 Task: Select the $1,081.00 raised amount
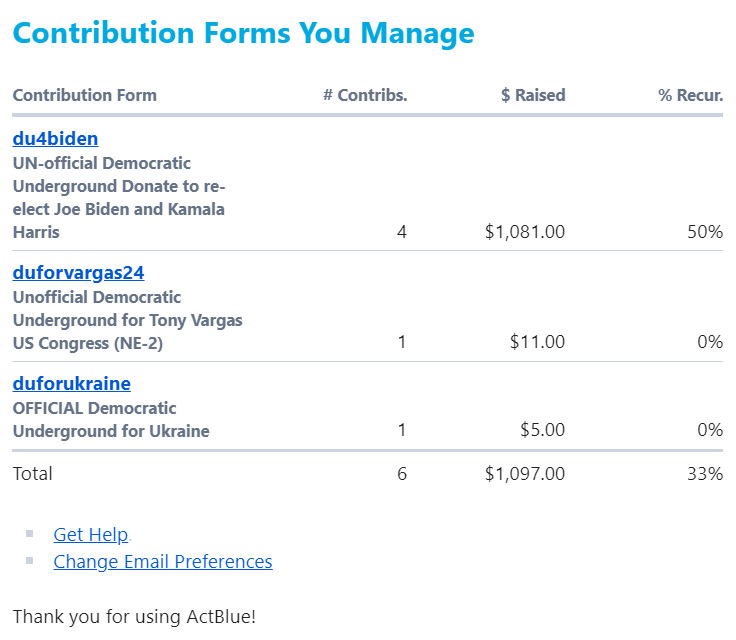pyautogui.click(x=525, y=232)
